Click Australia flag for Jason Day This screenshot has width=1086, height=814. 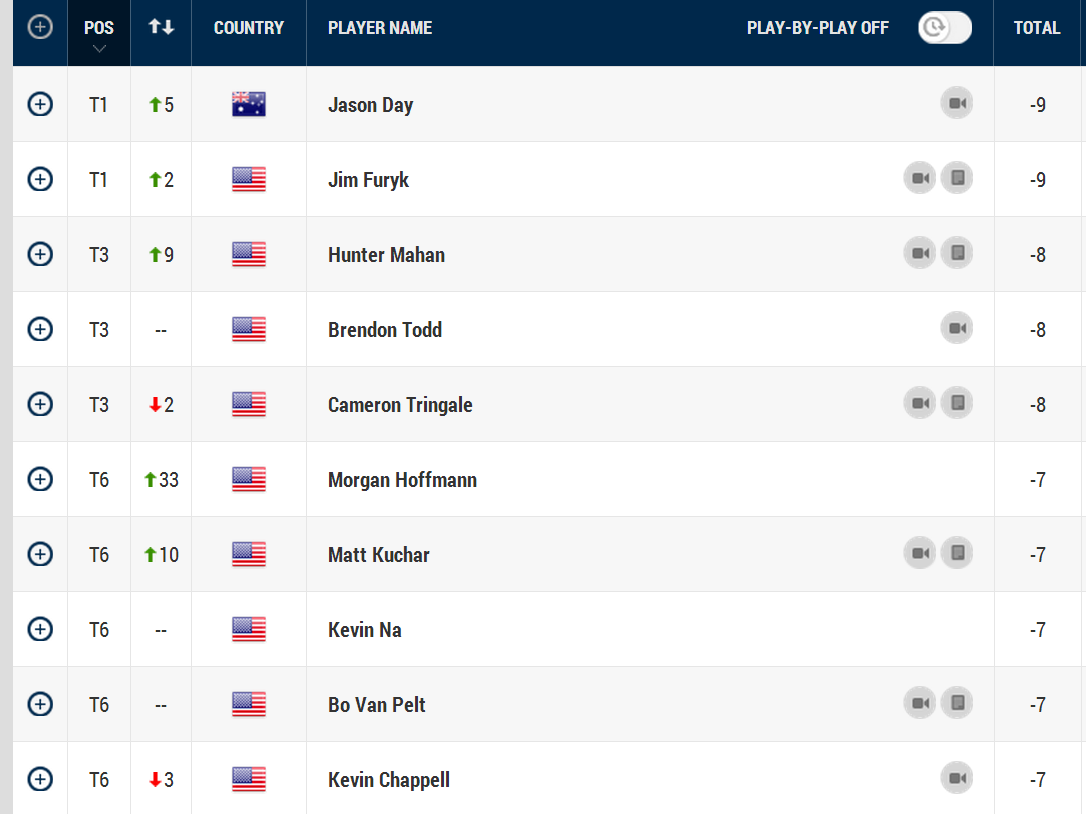point(249,104)
